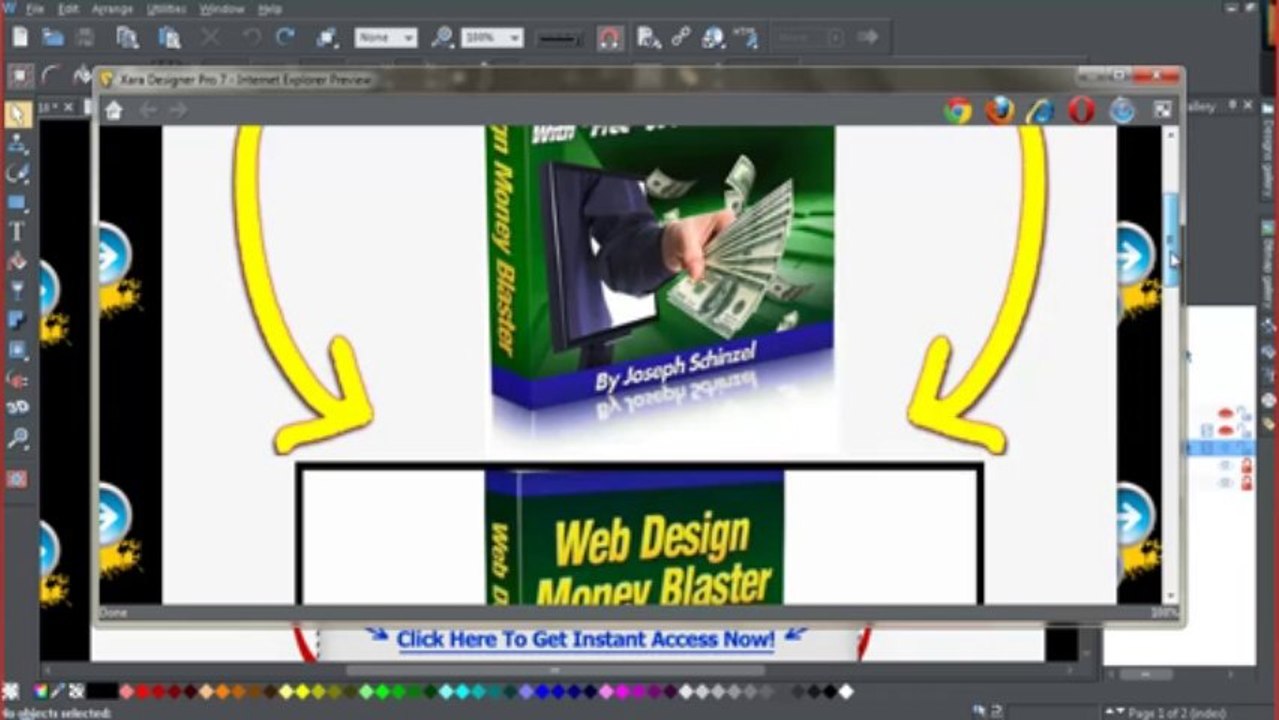
Task: Open the 100% zoom level dropdown
Action: pyautogui.click(x=493, y=38)
